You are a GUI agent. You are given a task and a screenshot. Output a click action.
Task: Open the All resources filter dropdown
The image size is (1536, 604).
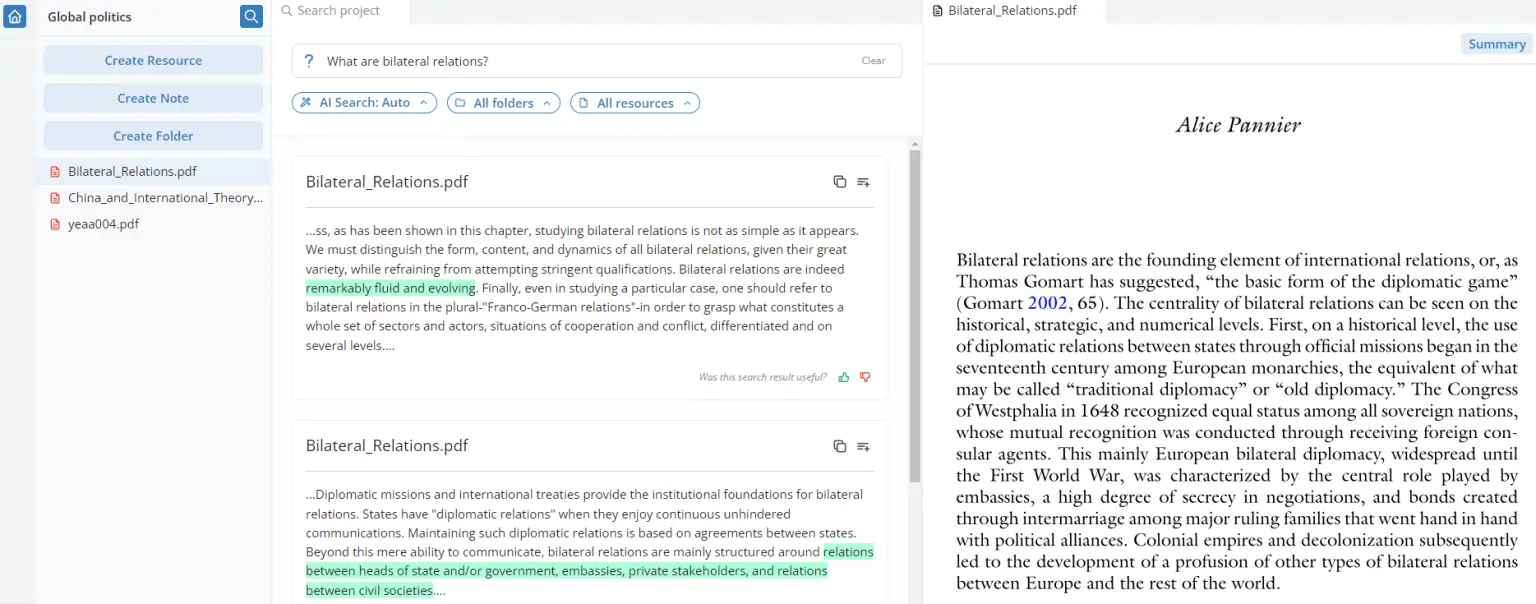634,103
